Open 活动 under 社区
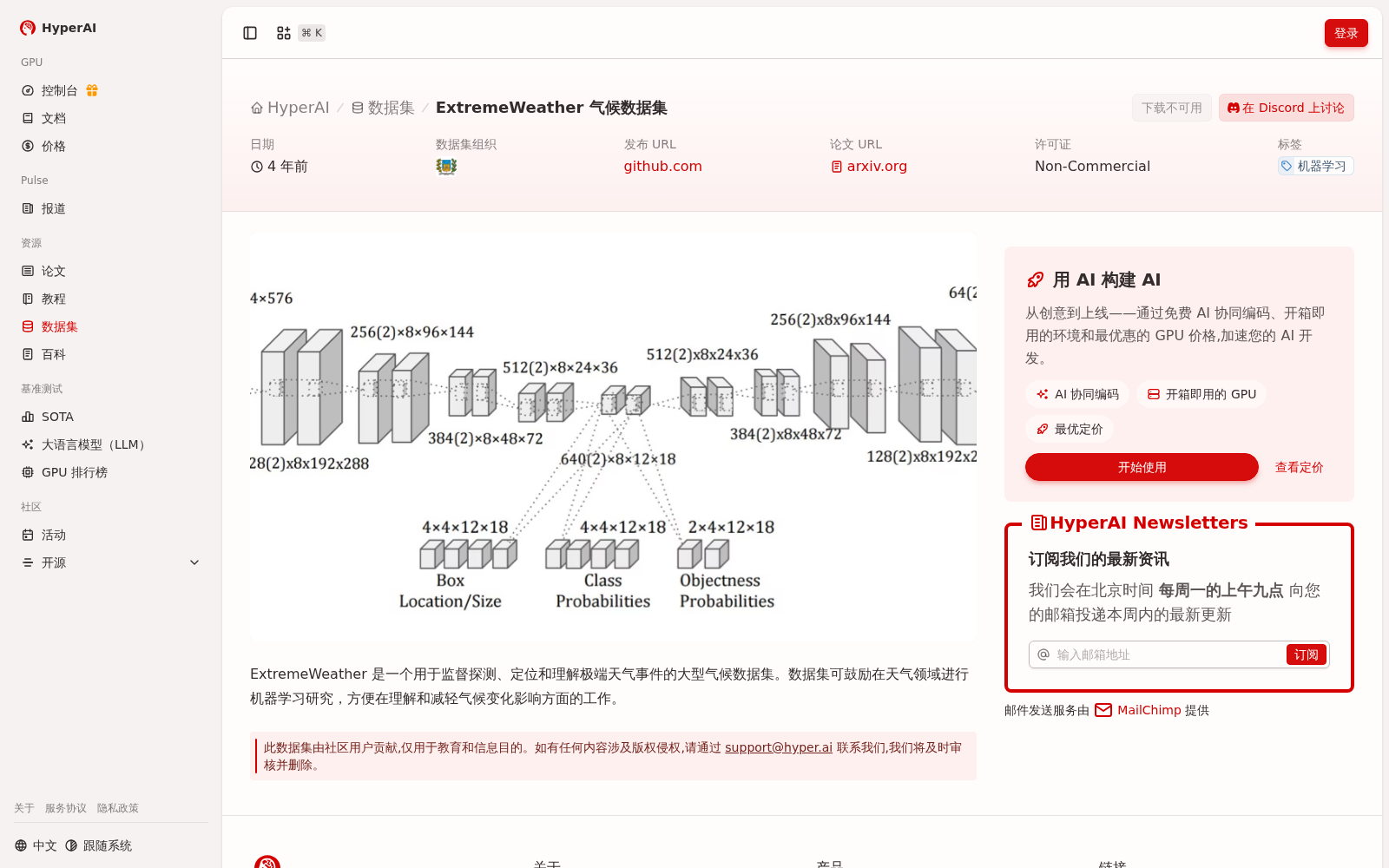 point(111,535)
